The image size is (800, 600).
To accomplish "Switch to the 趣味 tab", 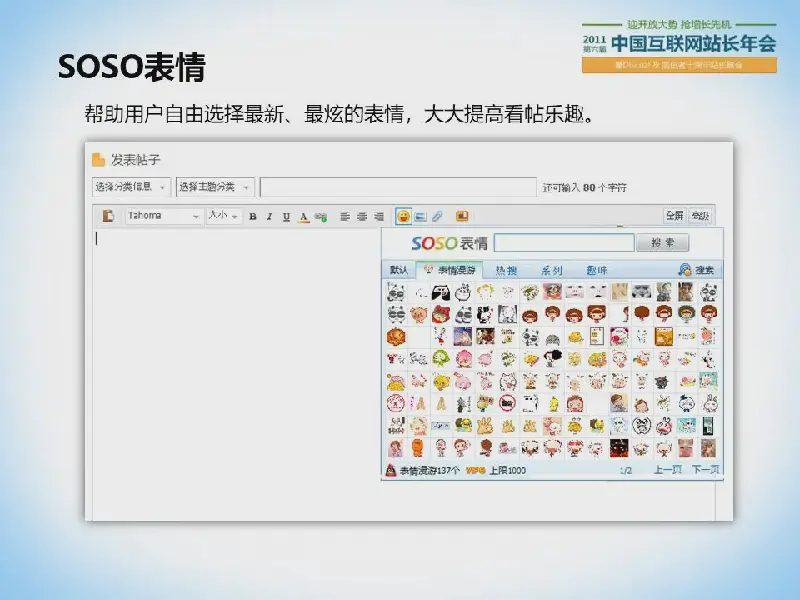I will coord(596,270).
